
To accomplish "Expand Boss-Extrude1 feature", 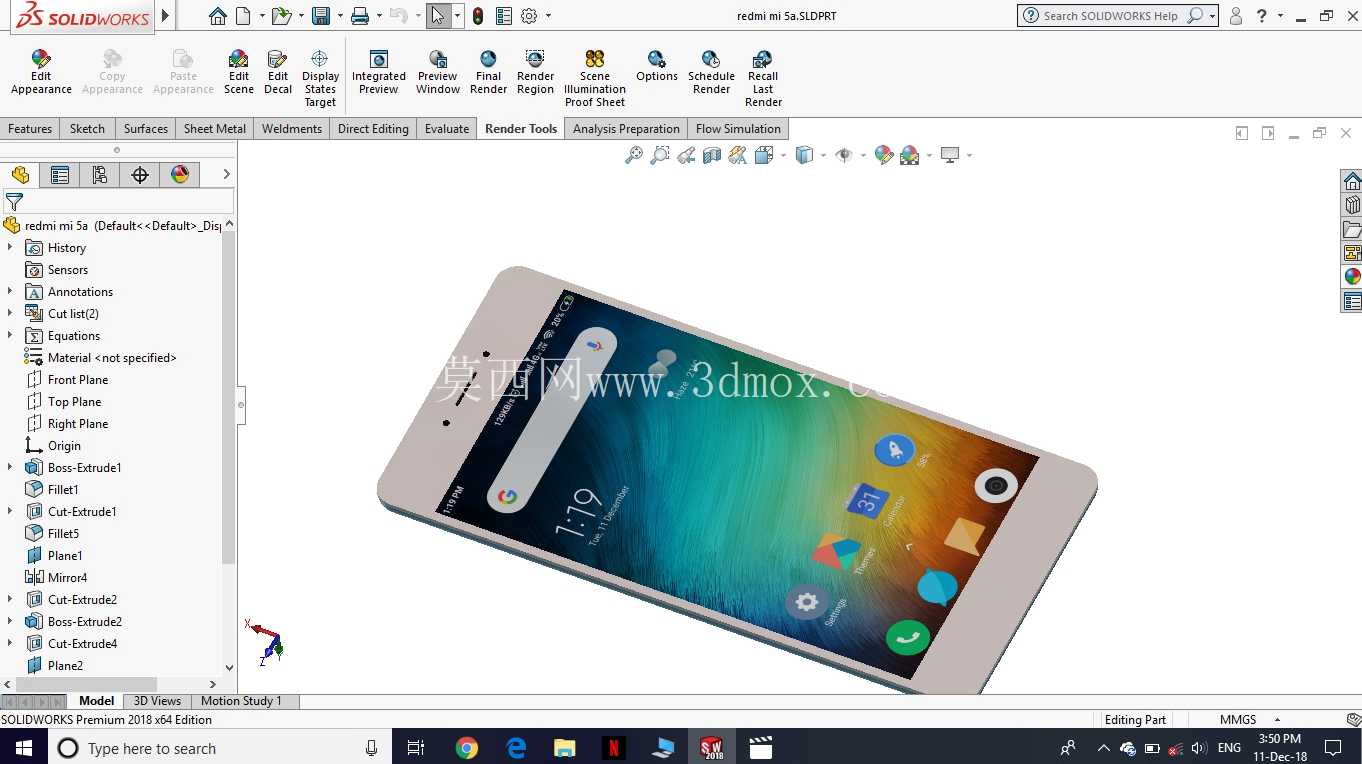I will tap(10, 467).
